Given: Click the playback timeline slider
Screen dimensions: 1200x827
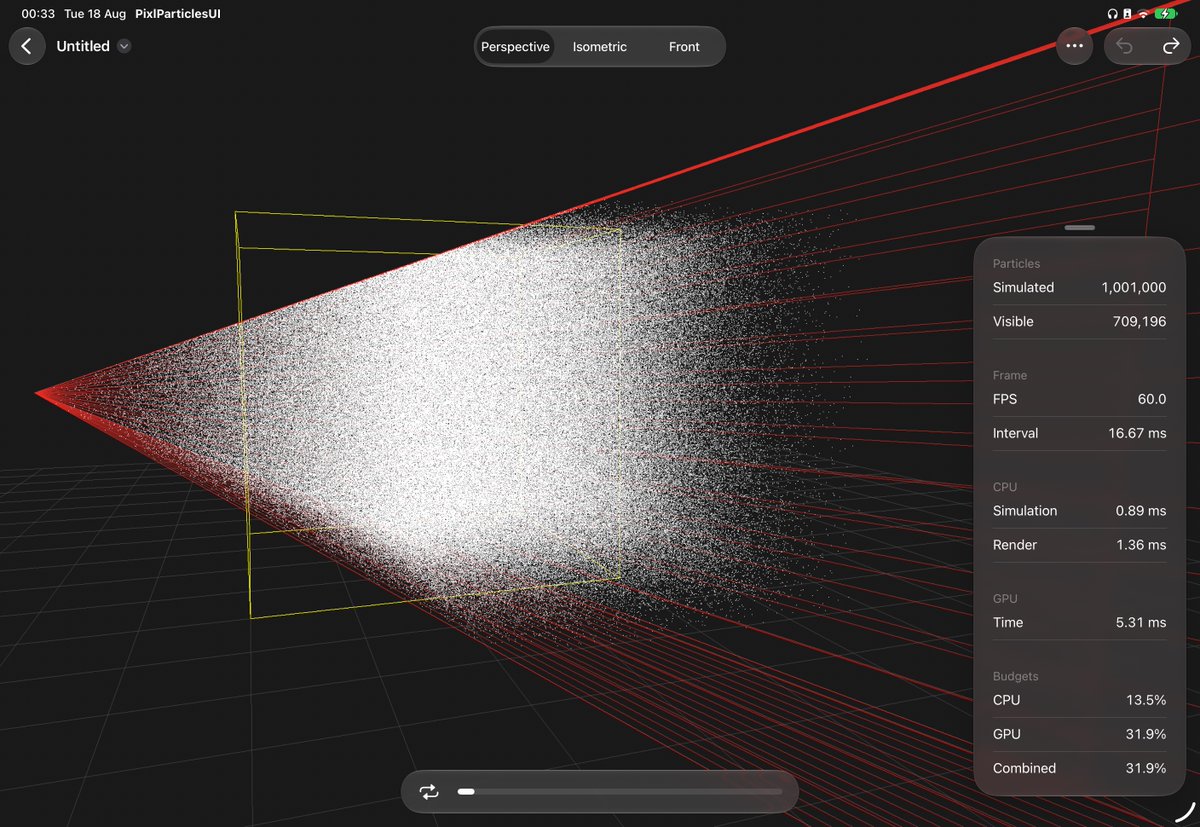Looking at the screenshot, I should pos(620,792).
